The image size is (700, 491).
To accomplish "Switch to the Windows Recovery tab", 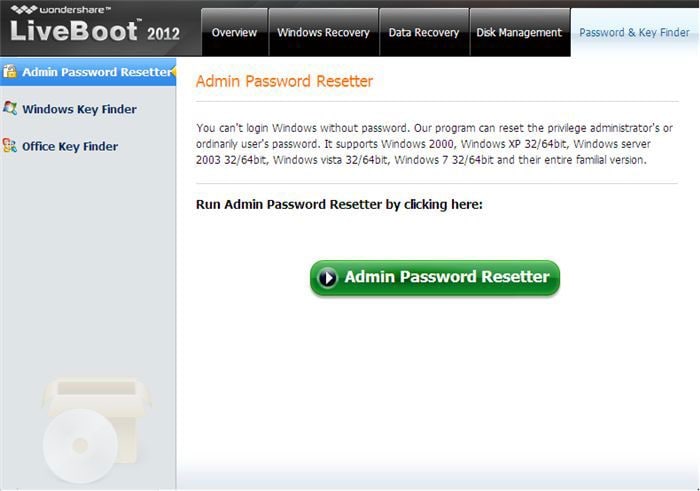I will pyautogui.click(x=323, y=32).
